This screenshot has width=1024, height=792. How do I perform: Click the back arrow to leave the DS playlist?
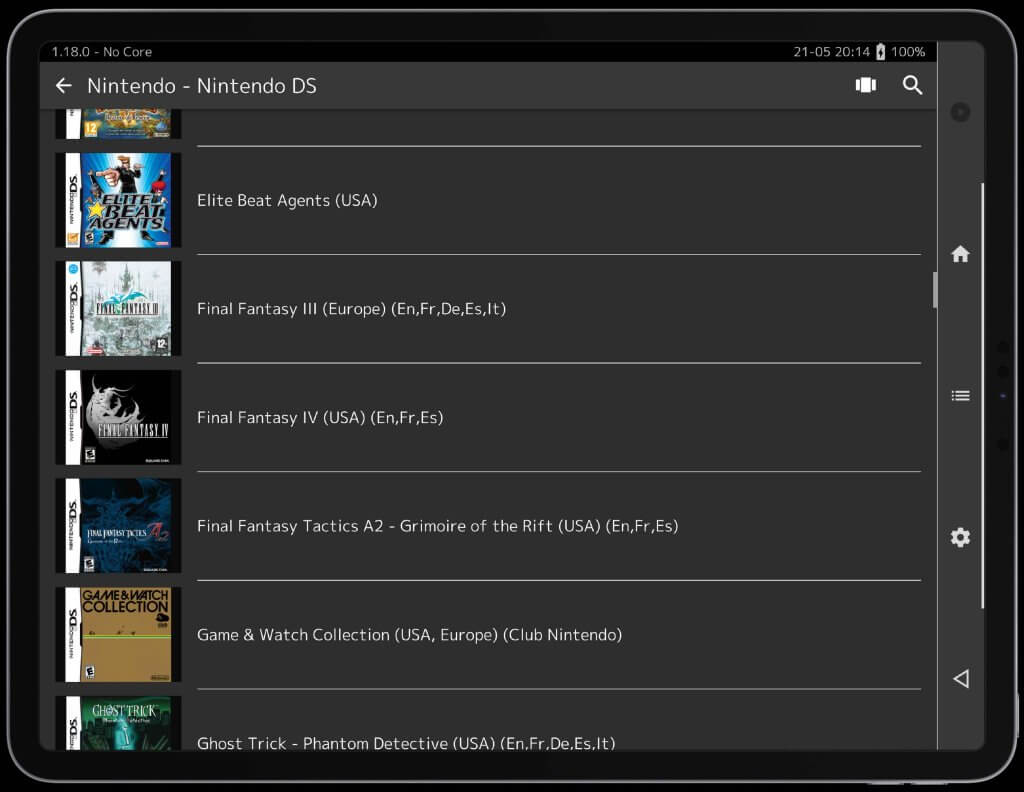63,85
